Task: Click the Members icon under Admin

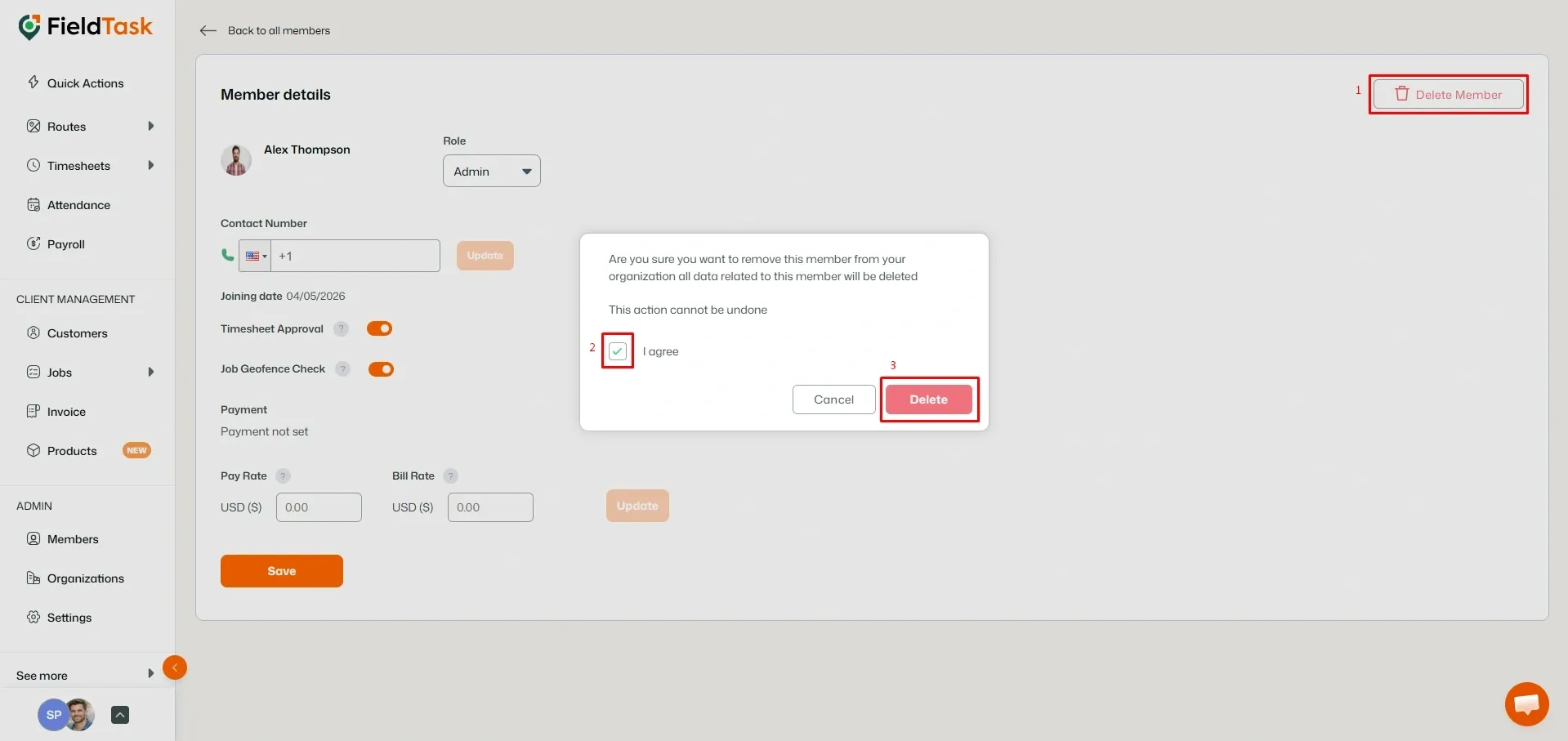Action: (x=34, y=538)
